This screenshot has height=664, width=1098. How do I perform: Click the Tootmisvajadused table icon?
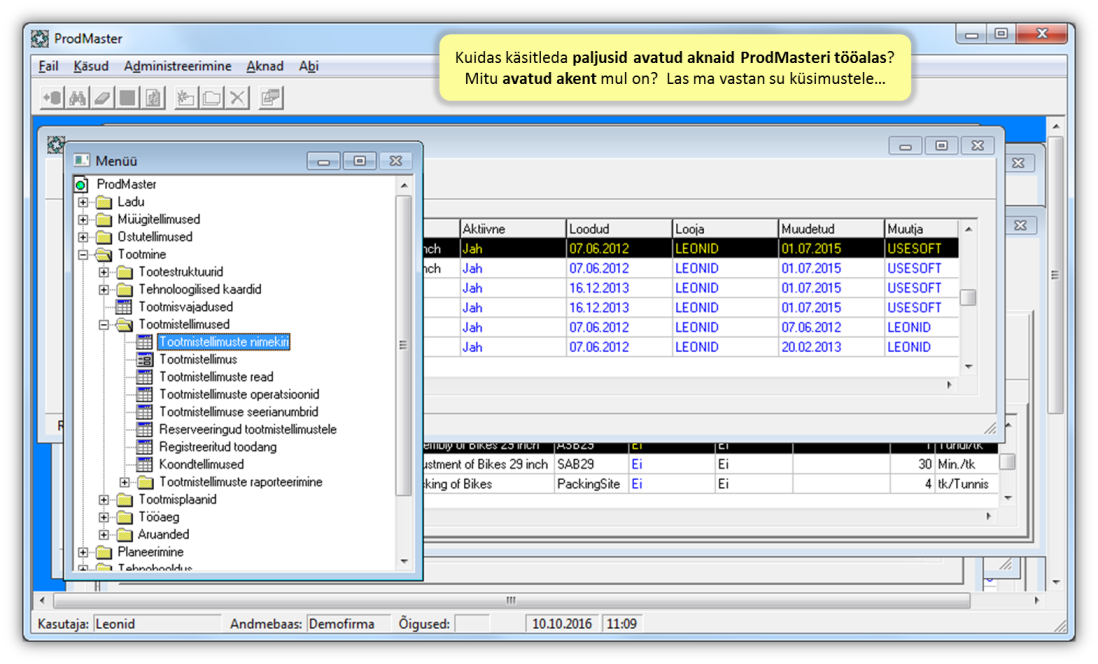pos(123,307)
